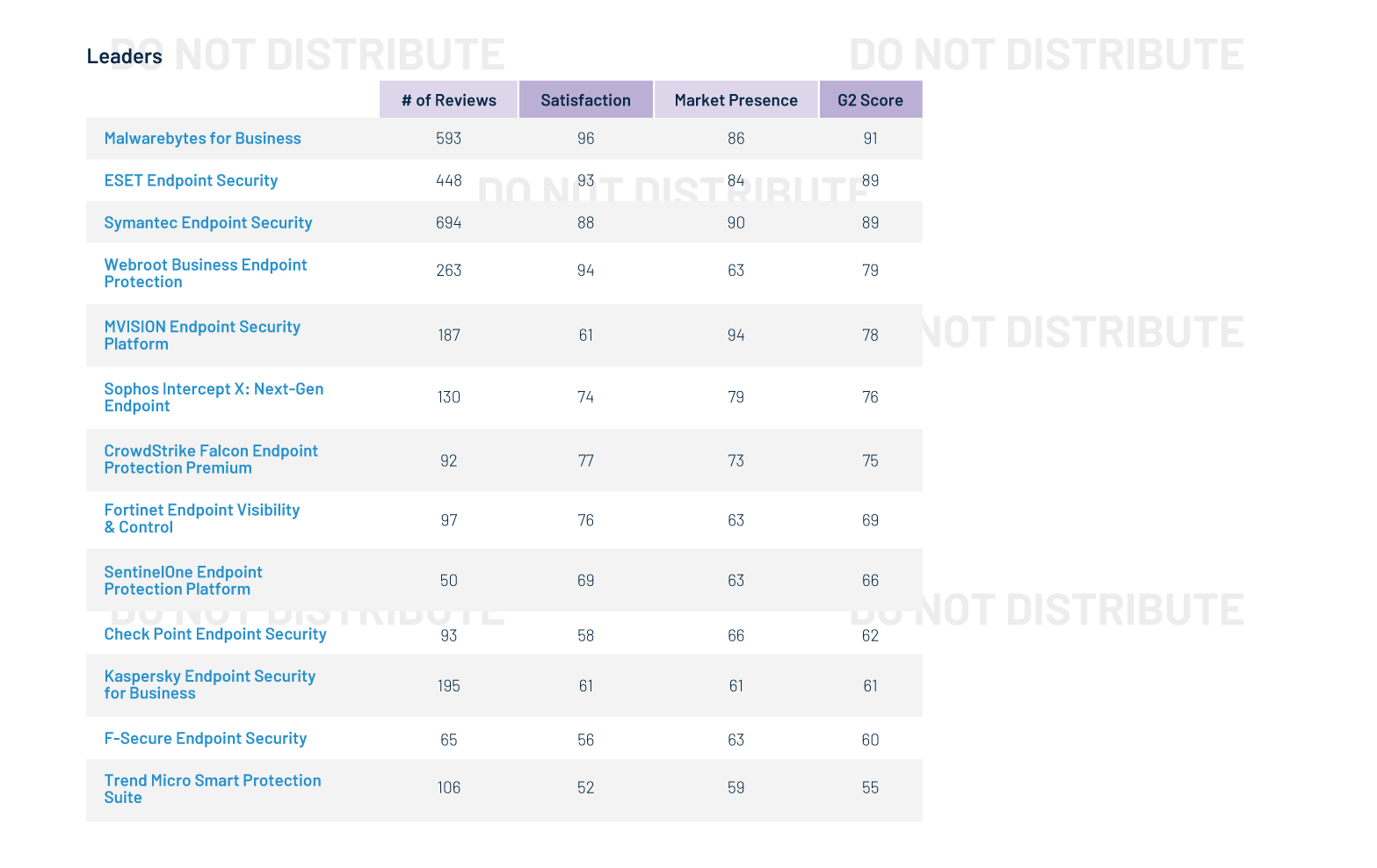Click the ESET Endpoint Security link

(191, 180)
